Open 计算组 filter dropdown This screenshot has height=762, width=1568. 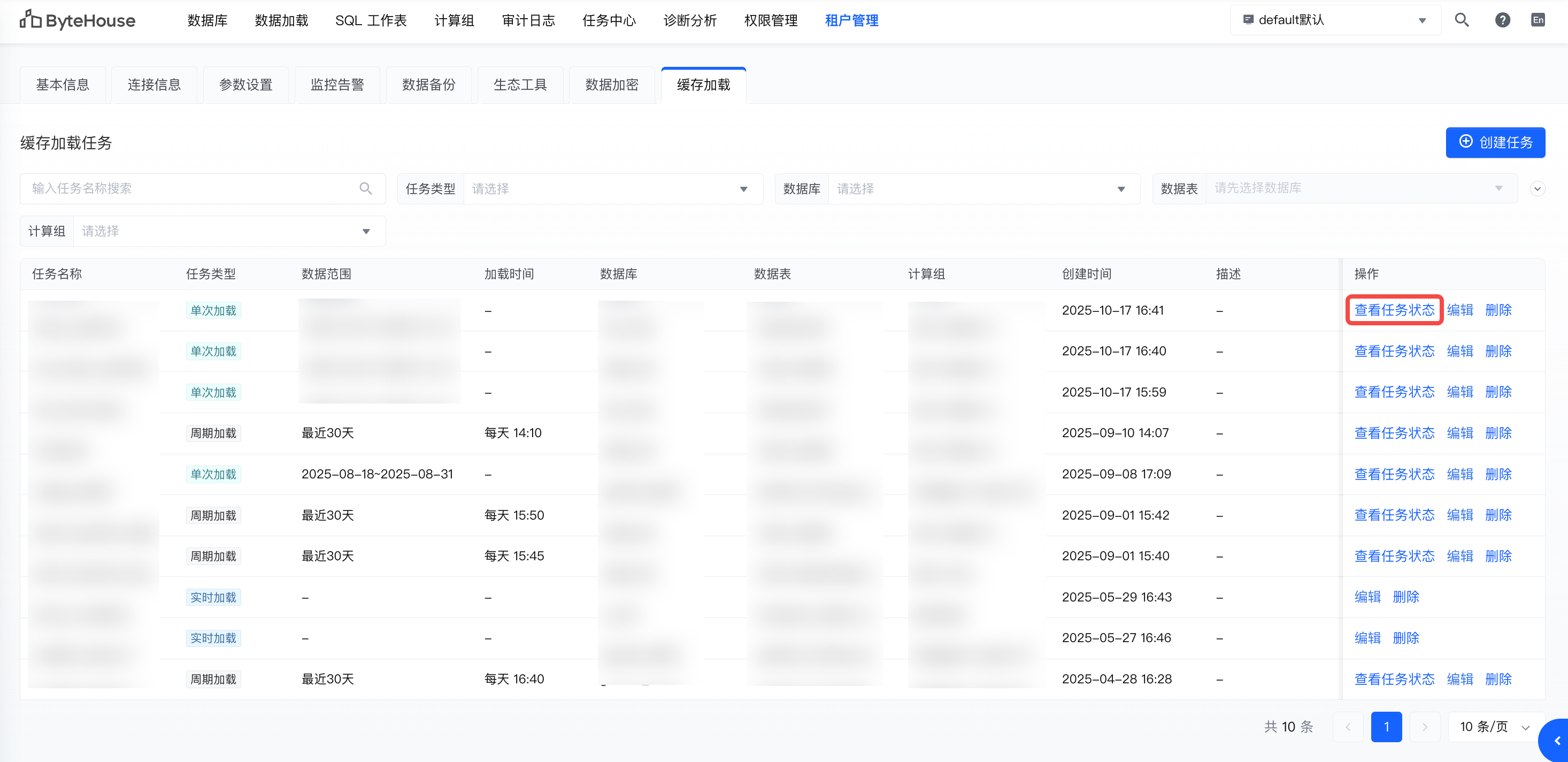click(x=228, y=232)
